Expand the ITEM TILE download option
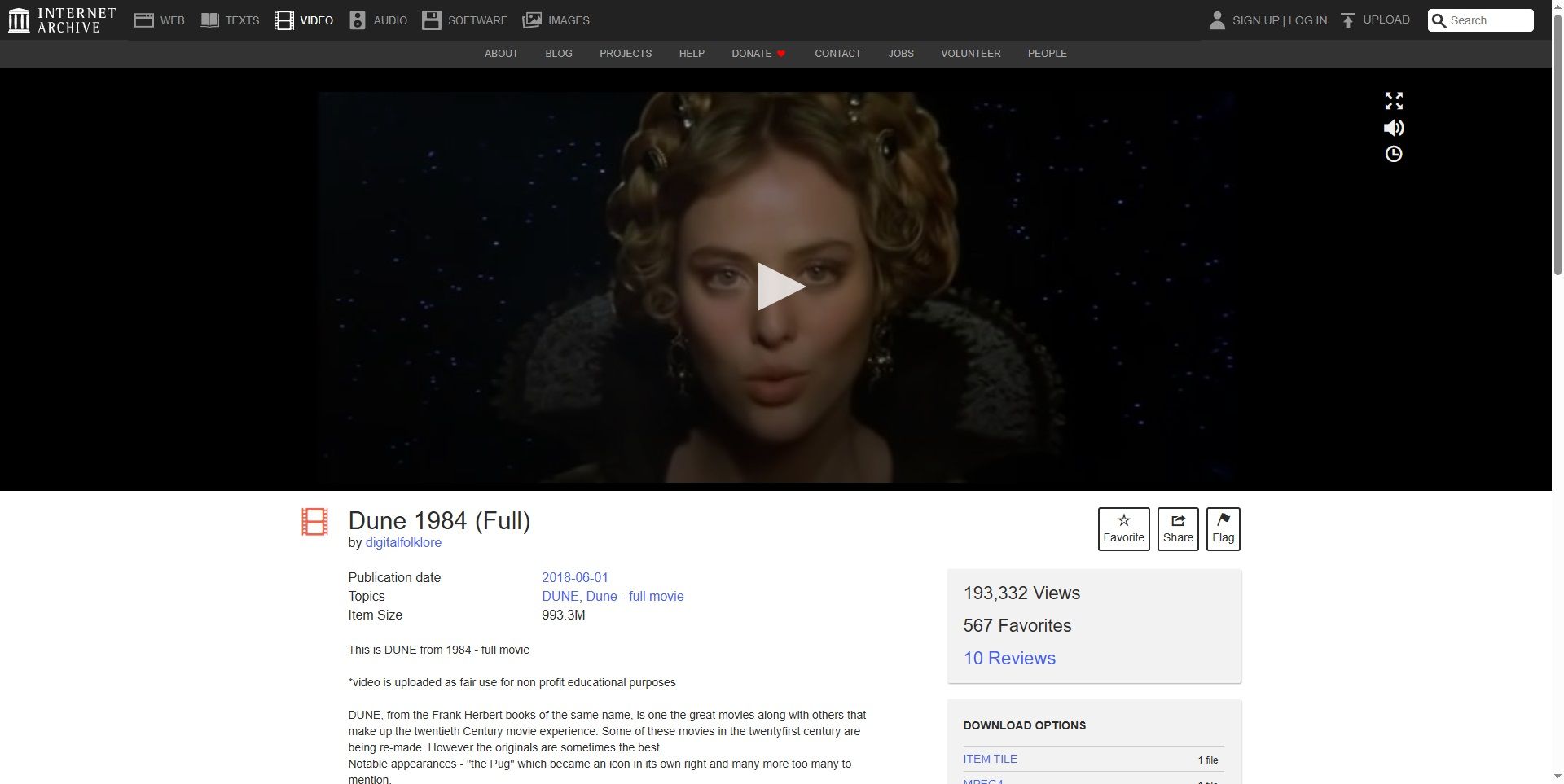Screen dimensions: 1564x784 (x=990, y=759)
